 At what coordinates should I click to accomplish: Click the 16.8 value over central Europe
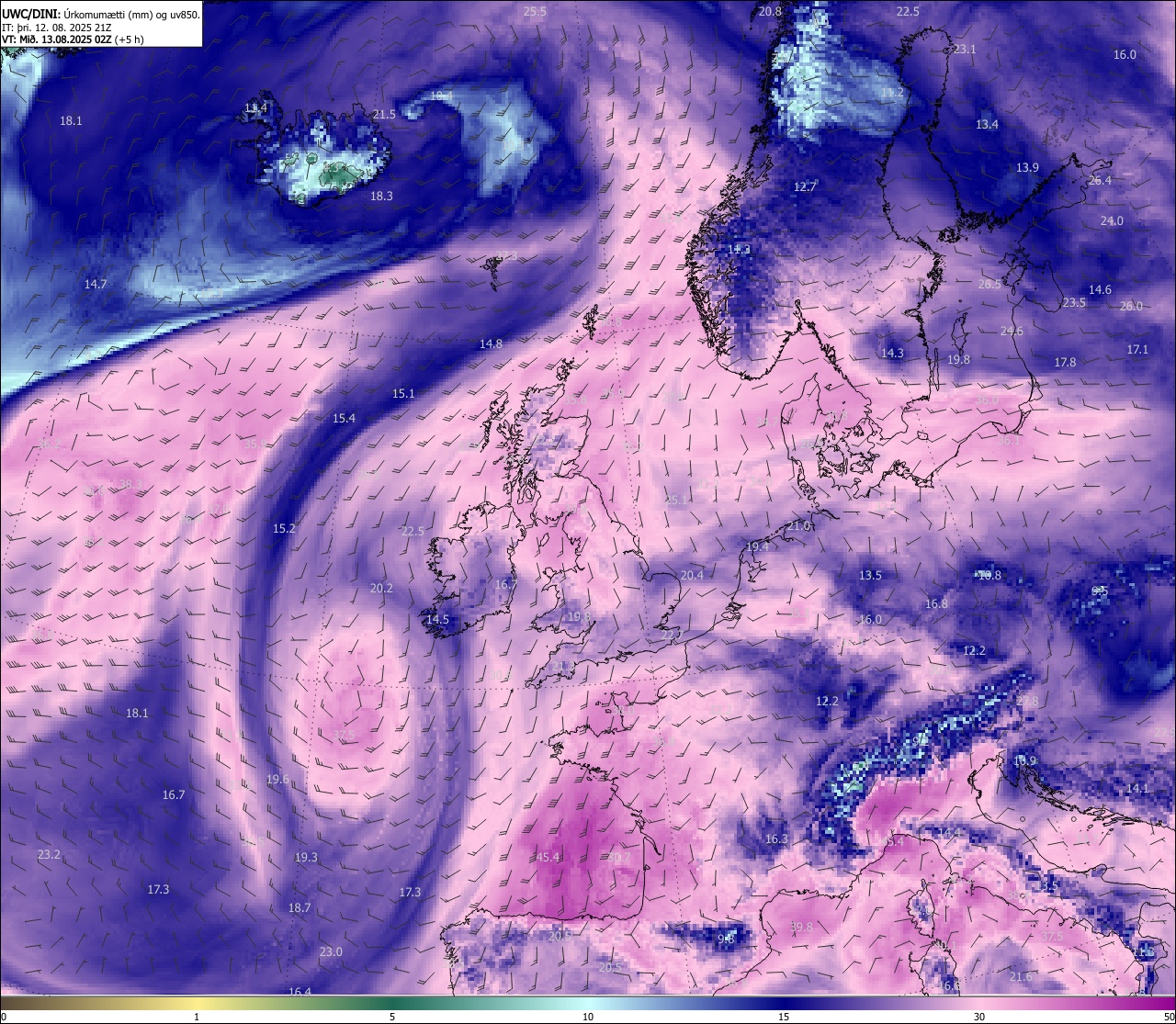pos(936,603)
